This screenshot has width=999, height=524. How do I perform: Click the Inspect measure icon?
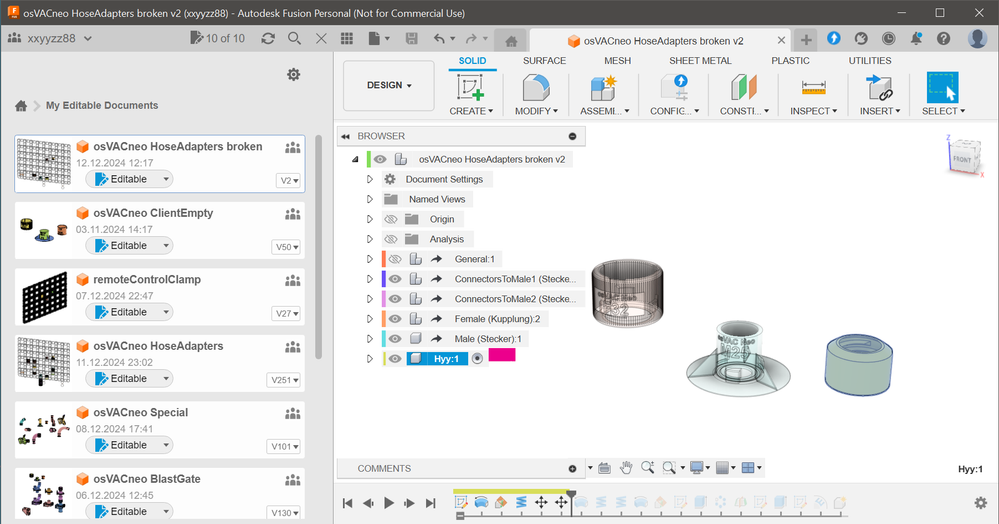pyautogui.click(x=814, y=87)
